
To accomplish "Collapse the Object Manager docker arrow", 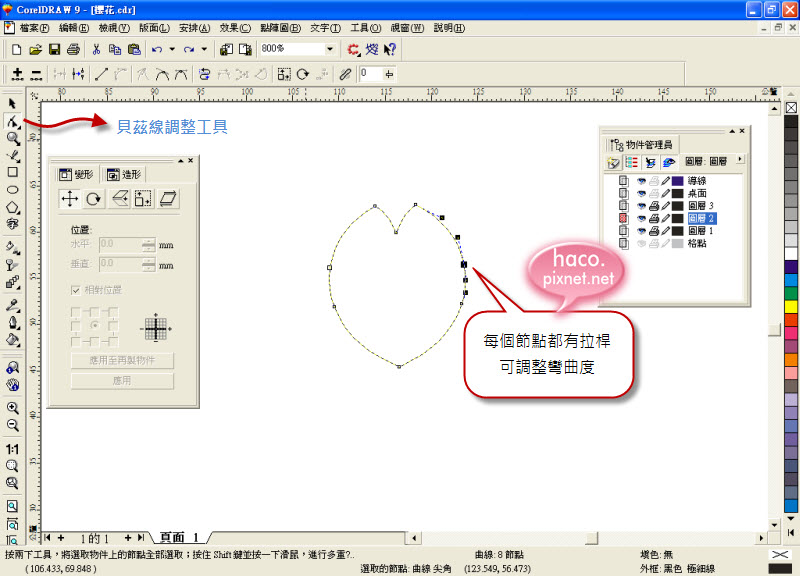I will 732,131.
